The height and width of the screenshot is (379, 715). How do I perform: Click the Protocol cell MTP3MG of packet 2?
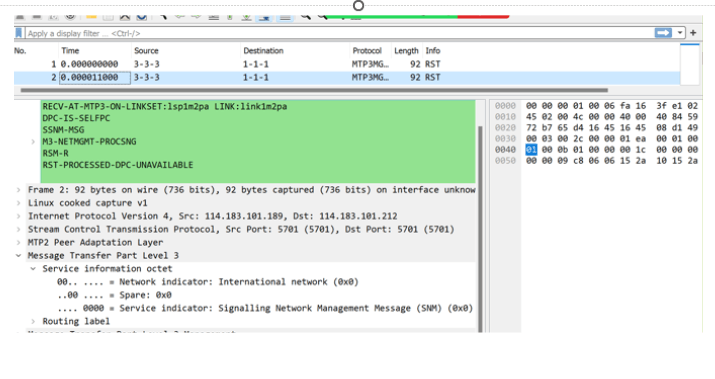click(x=370, y=78)
